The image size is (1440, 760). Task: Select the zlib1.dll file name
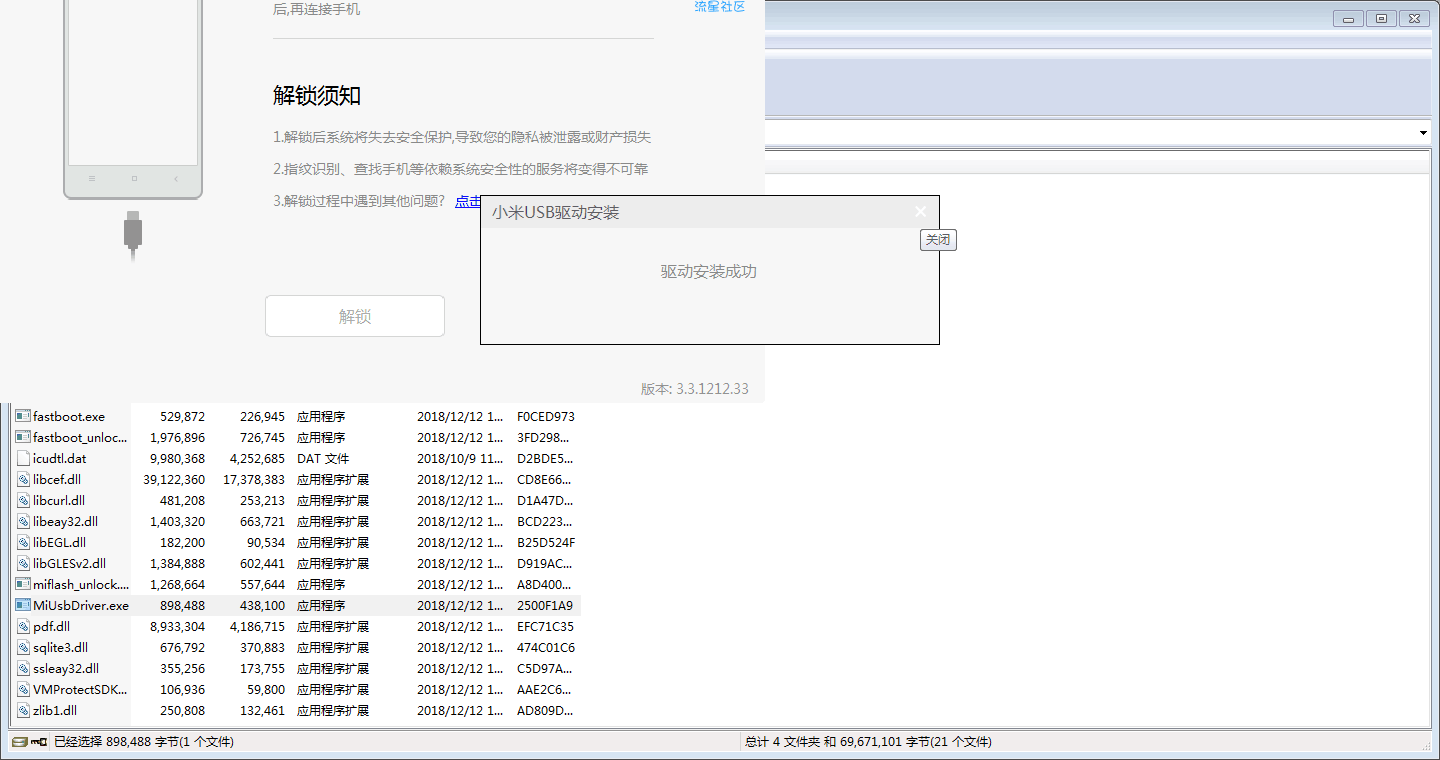55,710
